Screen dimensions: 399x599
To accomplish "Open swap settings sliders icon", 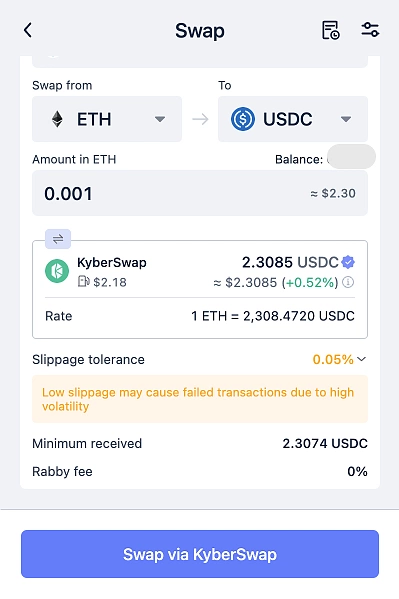I will coord(370,30).
